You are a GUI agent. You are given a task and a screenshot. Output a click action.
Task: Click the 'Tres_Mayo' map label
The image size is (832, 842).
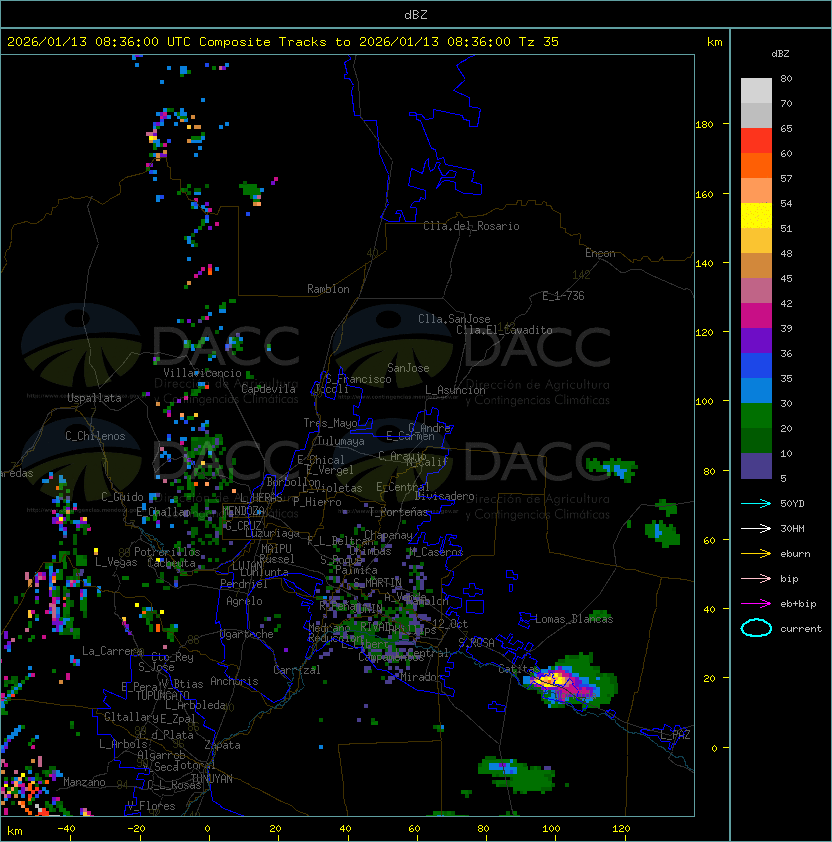[x=330, y=423]
